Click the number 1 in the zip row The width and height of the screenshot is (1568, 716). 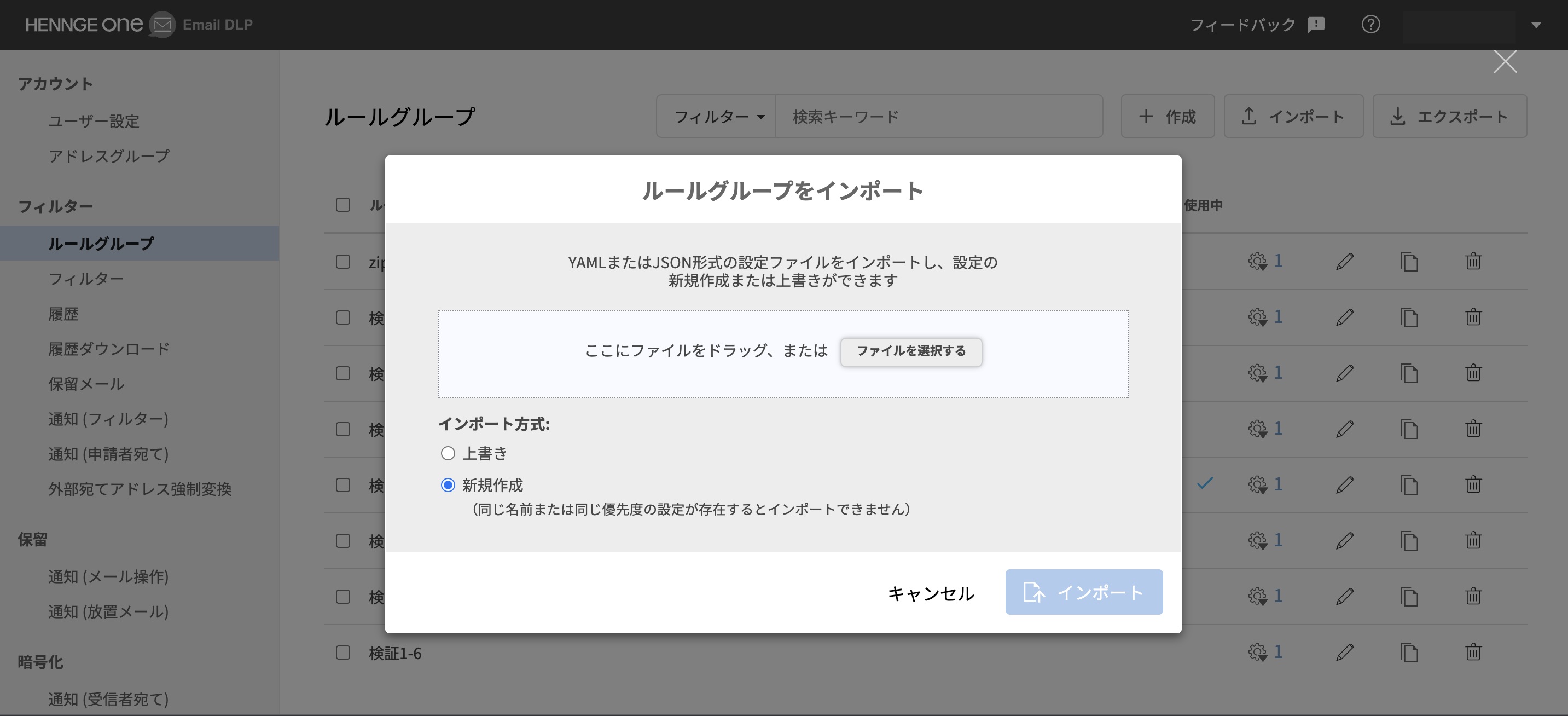point(1278,261)
